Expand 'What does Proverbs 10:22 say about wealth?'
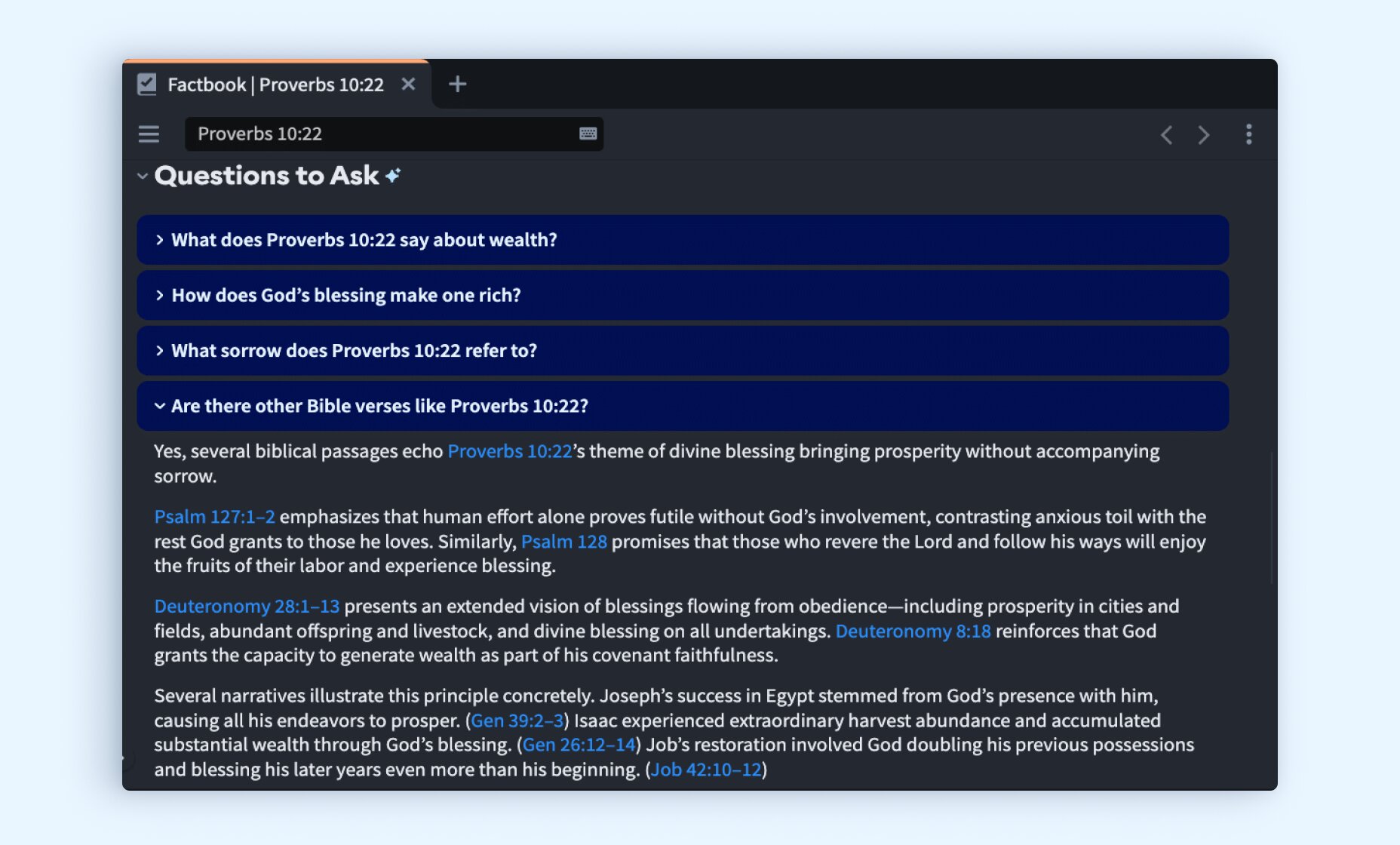This screenshot has height=845, width=1400. coord(683,240)
